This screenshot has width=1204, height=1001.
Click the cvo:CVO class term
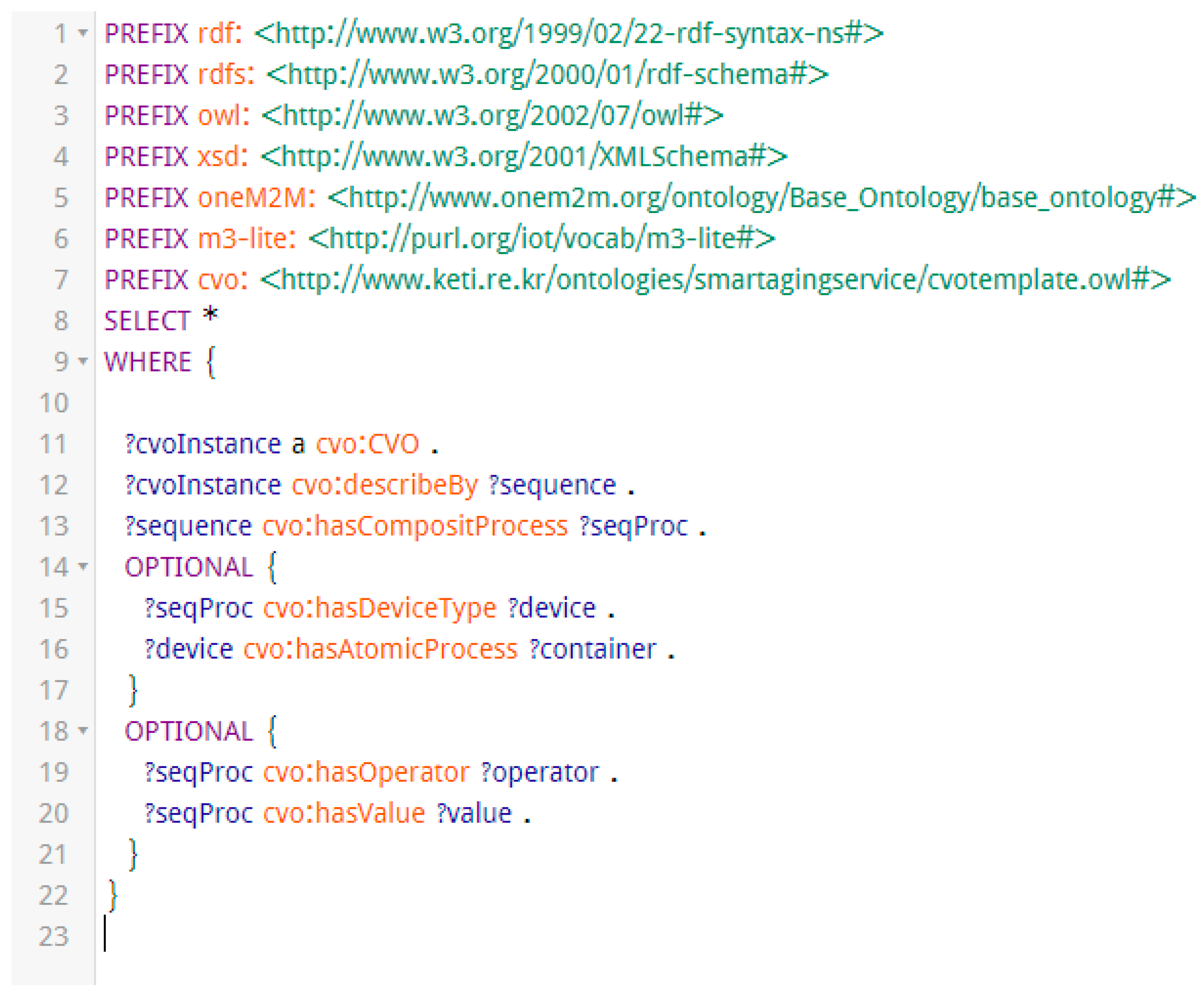pyautogui.click(x=367, y=444)
